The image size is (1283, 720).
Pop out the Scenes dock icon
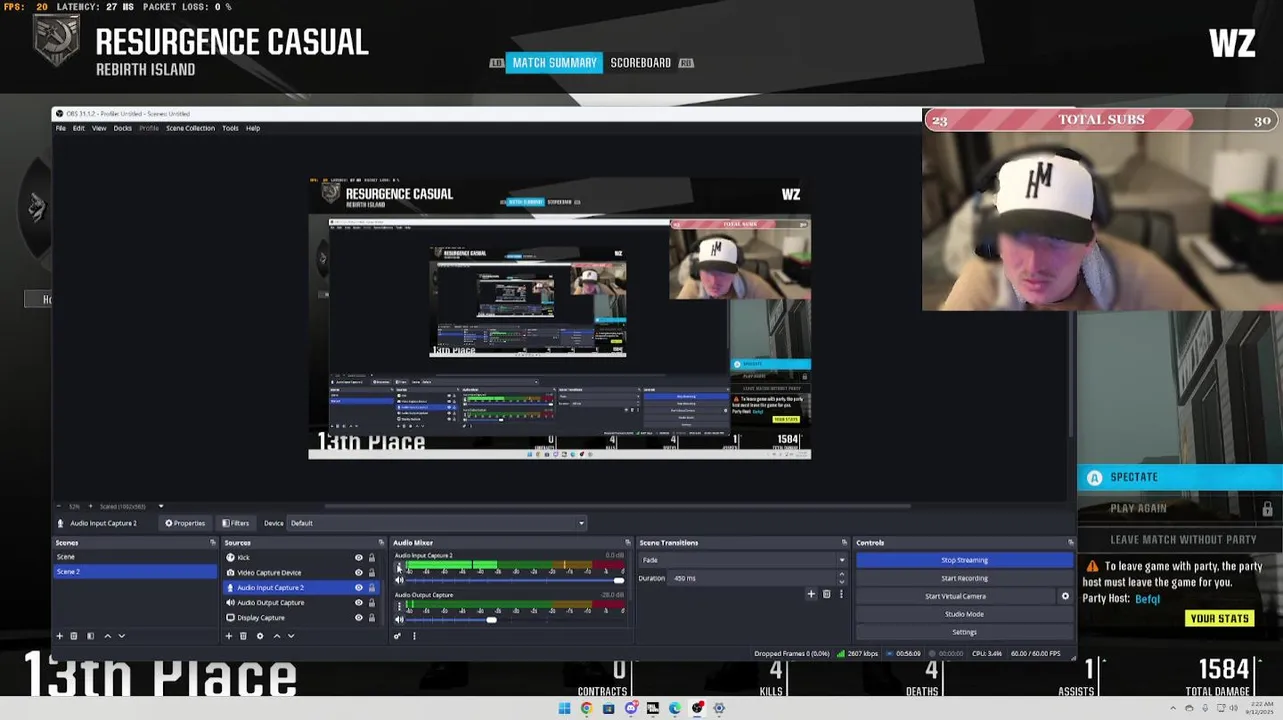[x=212, y=543]
